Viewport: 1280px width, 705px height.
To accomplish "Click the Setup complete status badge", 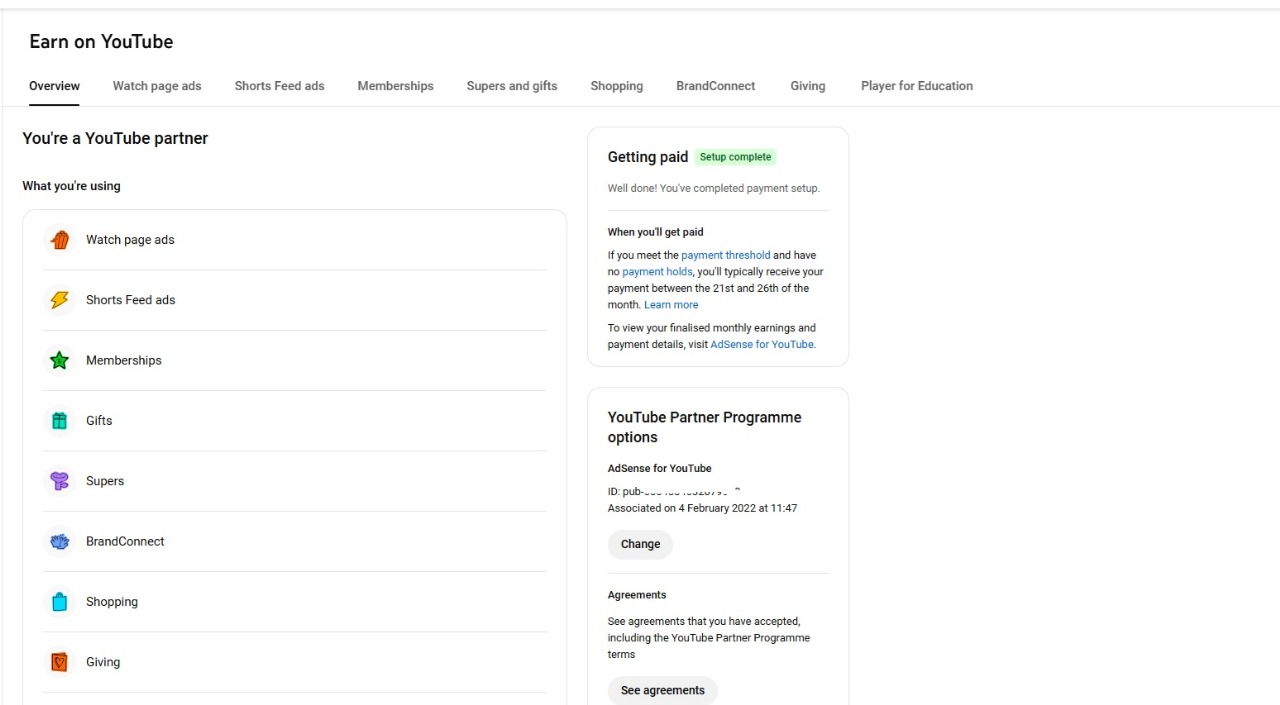I will pyautogui.click(x=735, y=157).
